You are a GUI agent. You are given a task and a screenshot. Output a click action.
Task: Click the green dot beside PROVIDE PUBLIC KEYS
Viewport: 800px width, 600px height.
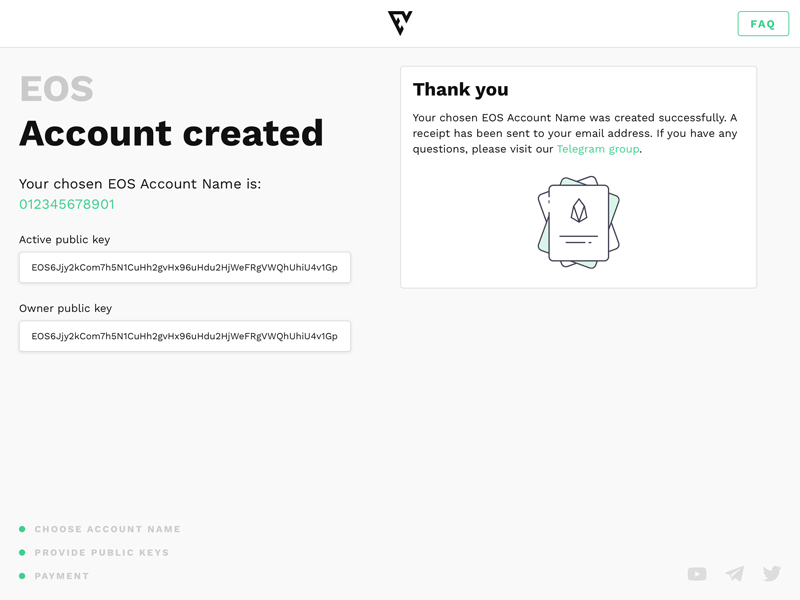coord(23,552)
